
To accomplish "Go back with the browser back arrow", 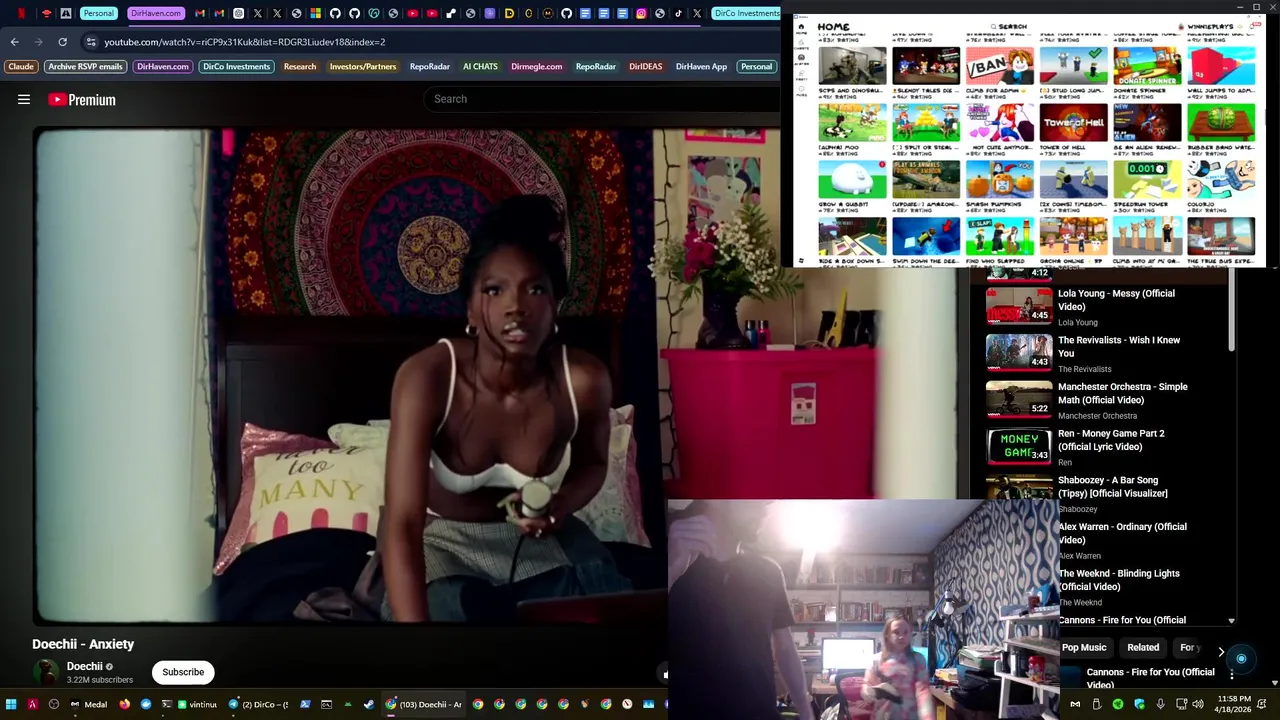I will coord(14,42).
